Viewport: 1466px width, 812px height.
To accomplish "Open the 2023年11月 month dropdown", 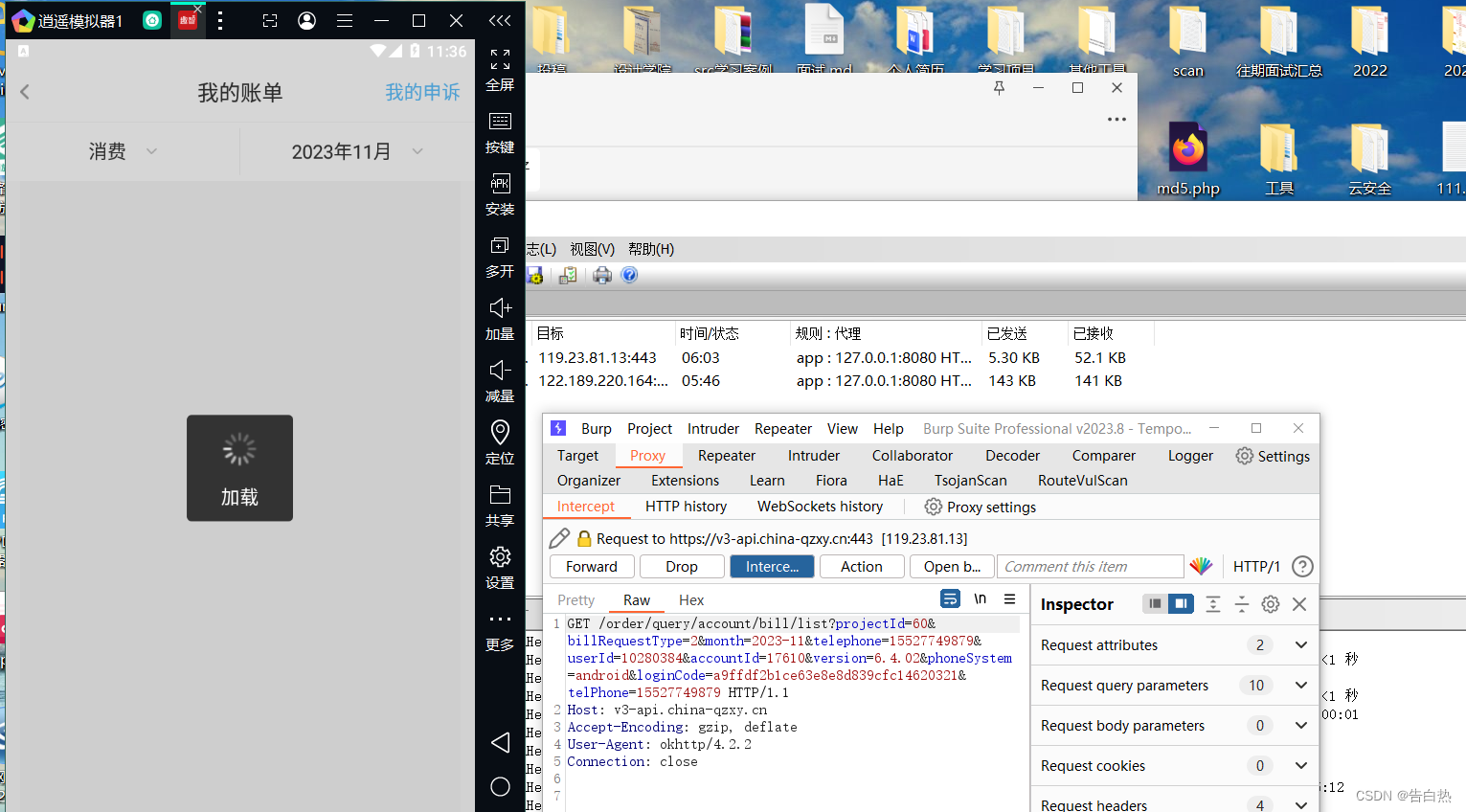I will pyautogui.click(x=357, y=151).
